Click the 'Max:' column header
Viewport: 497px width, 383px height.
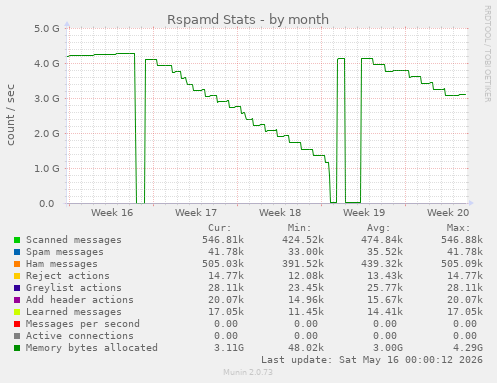(458, 228)
